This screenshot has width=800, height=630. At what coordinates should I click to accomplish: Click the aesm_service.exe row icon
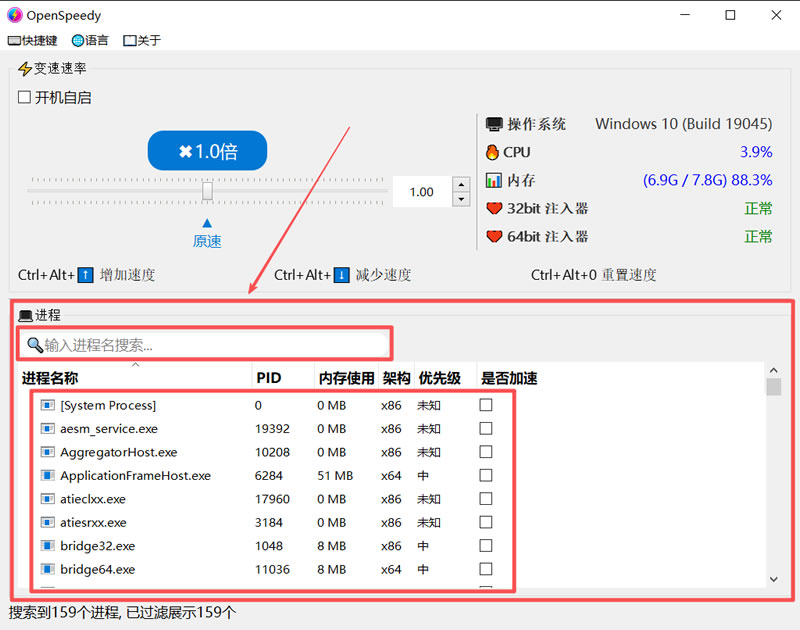tap(47, 429)
